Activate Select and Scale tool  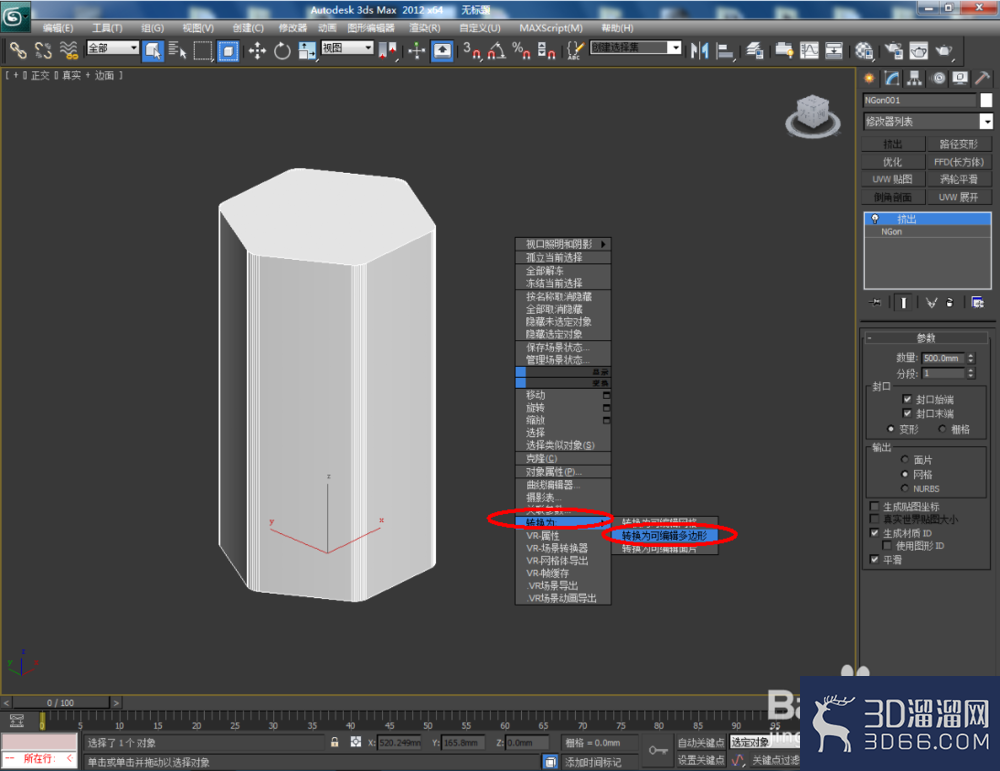307,50
